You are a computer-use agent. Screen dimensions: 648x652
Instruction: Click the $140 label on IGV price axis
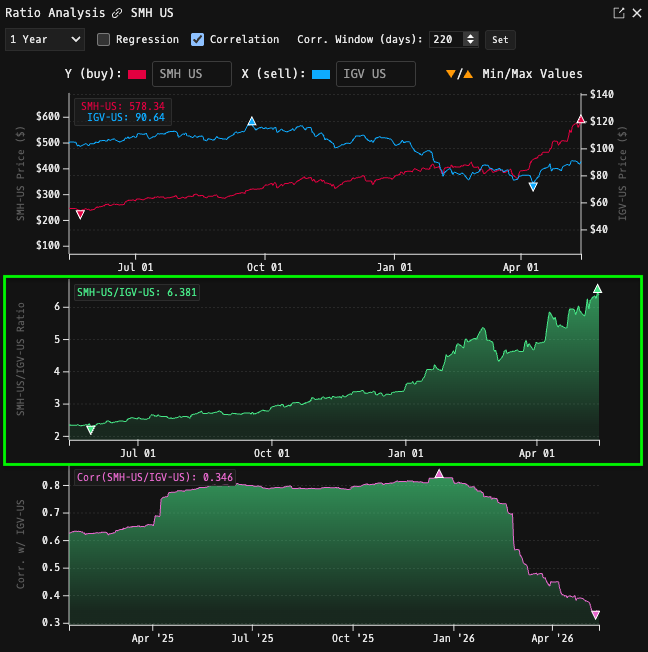602,94
